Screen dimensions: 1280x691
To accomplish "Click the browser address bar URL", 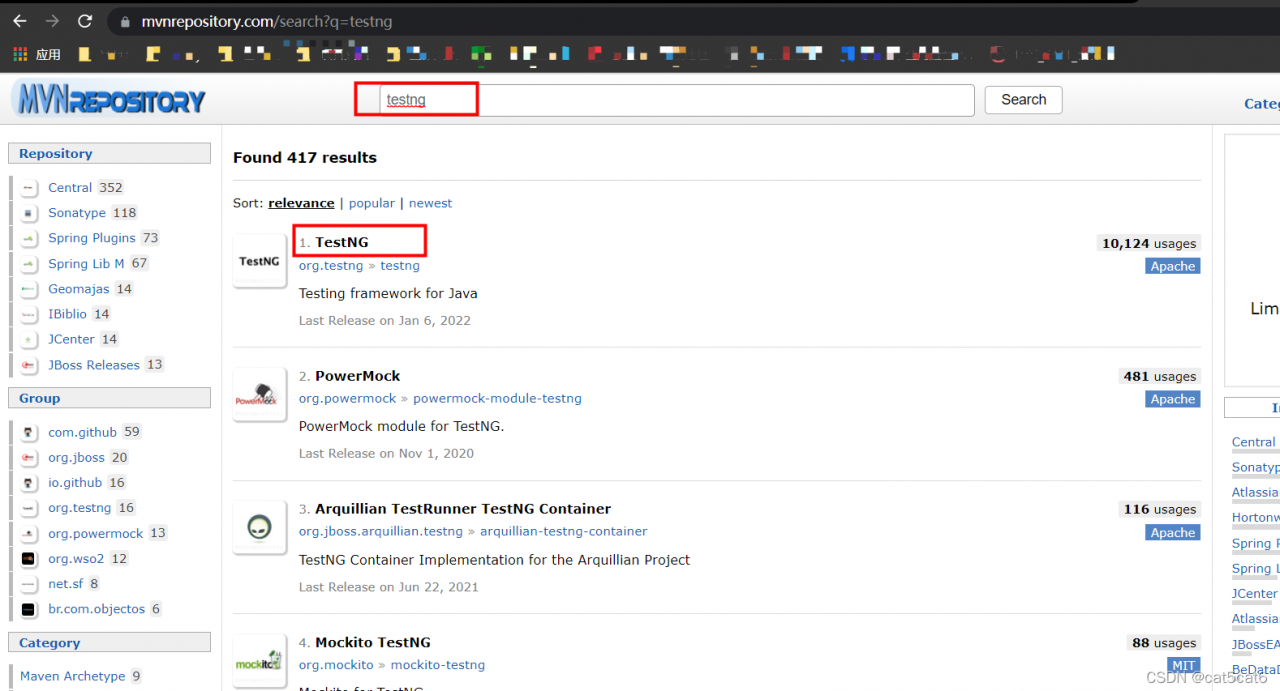I will coord(267,21).
